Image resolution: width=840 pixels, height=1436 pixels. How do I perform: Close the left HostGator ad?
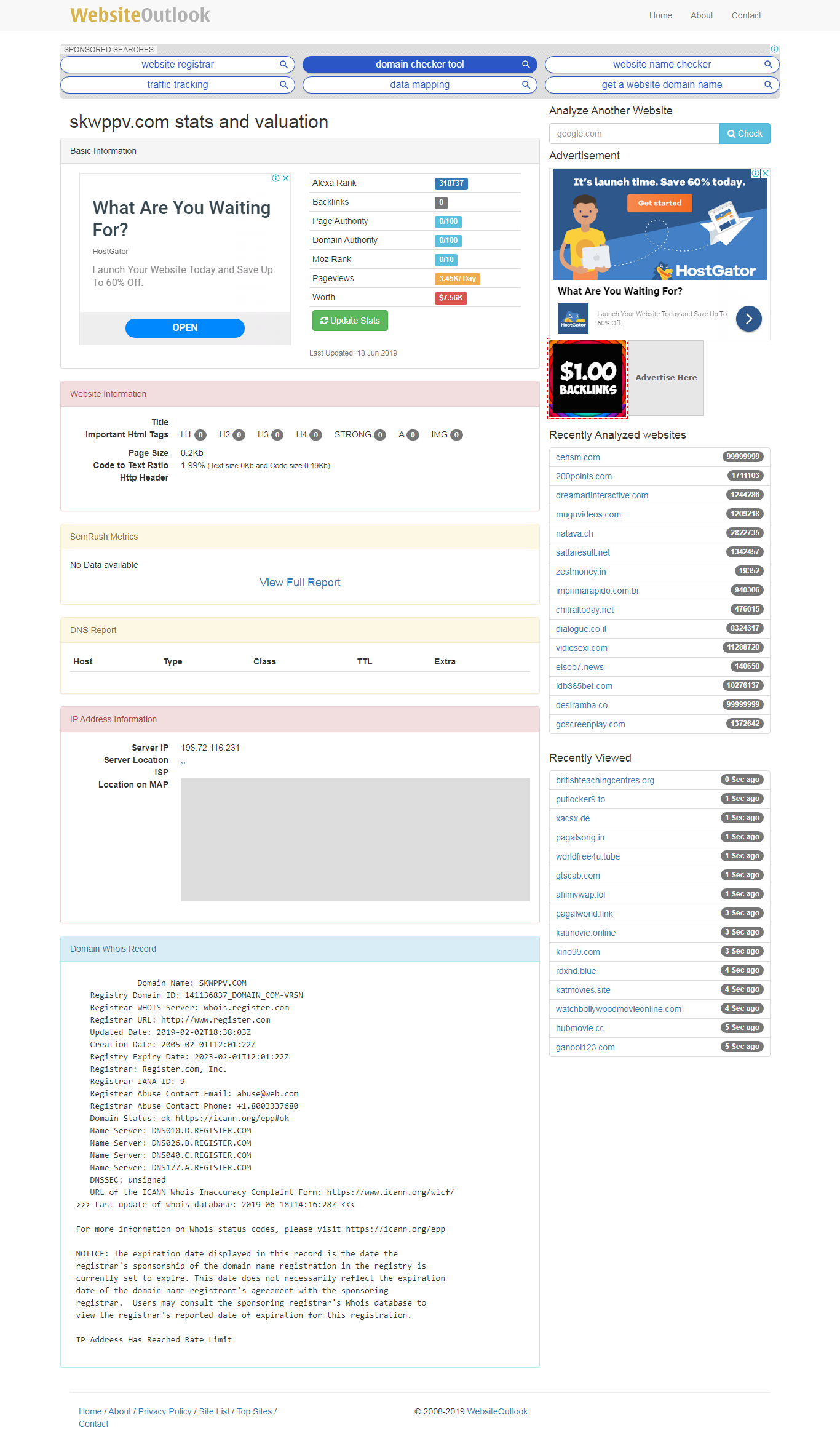[x=286, y=178]
